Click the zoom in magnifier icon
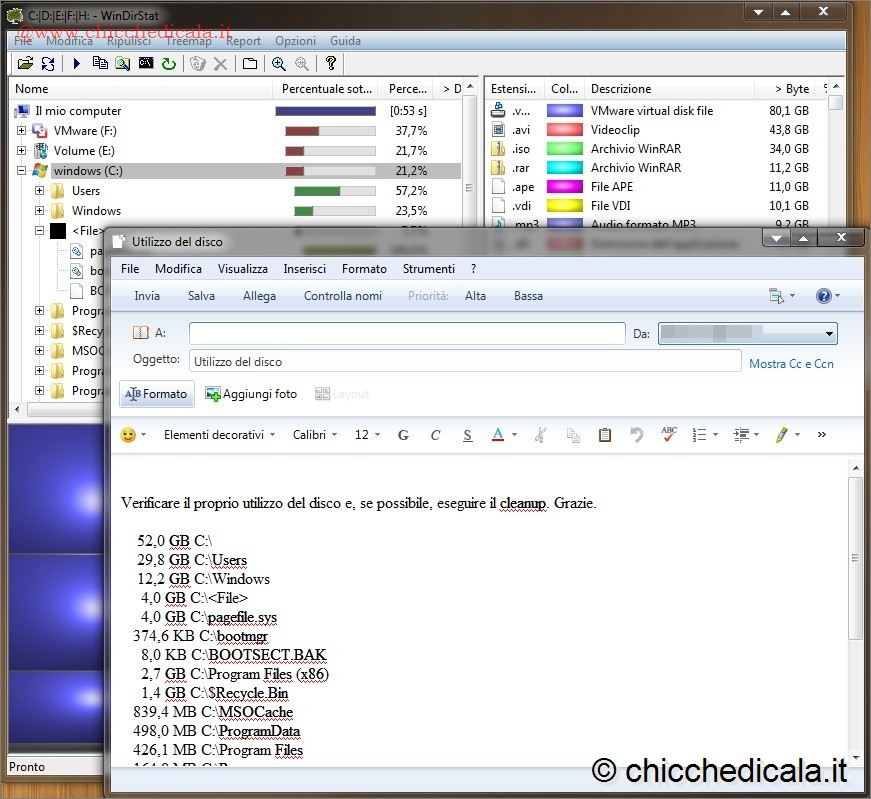Viewport: 871px width, 799px height. [x=279, y=64]
